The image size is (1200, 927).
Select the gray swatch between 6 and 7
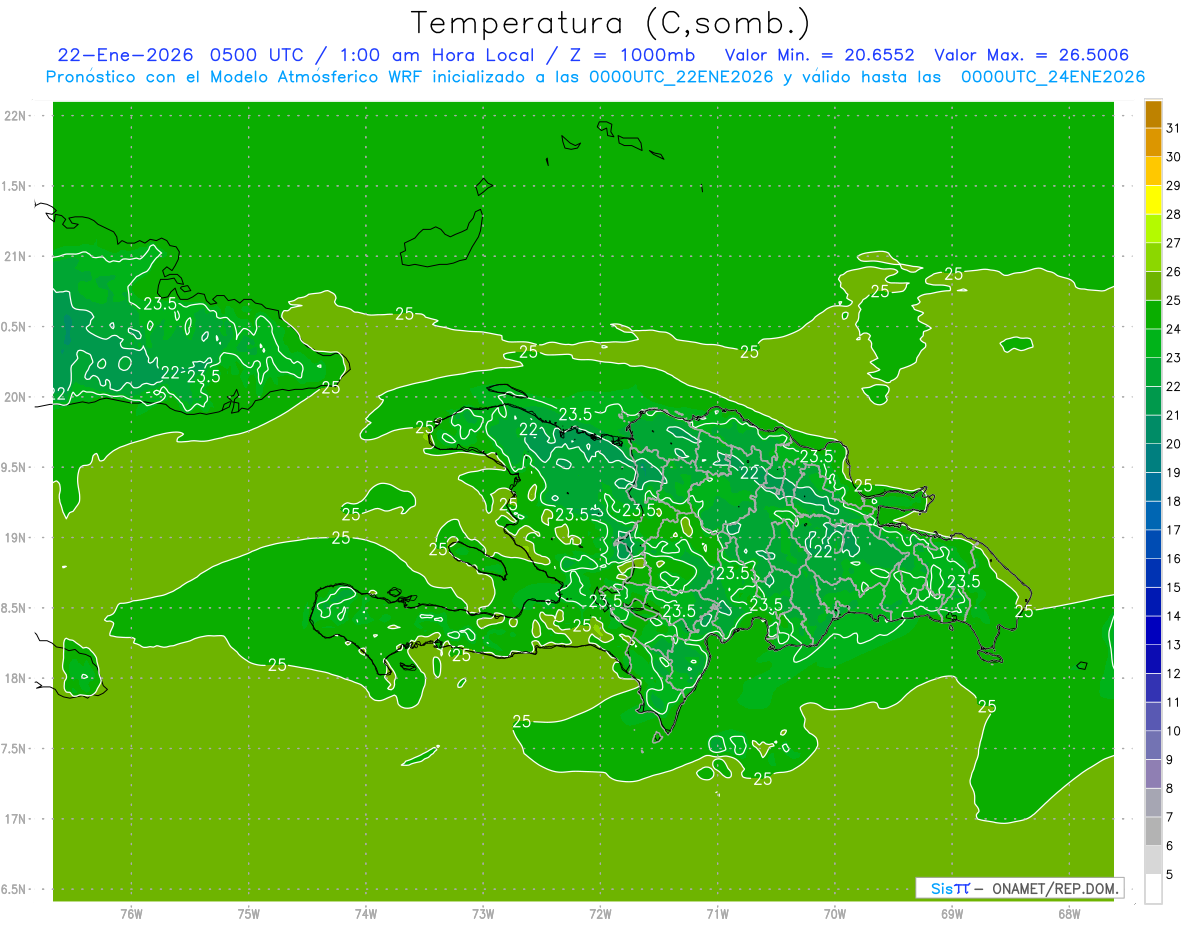click(1153, 831)
